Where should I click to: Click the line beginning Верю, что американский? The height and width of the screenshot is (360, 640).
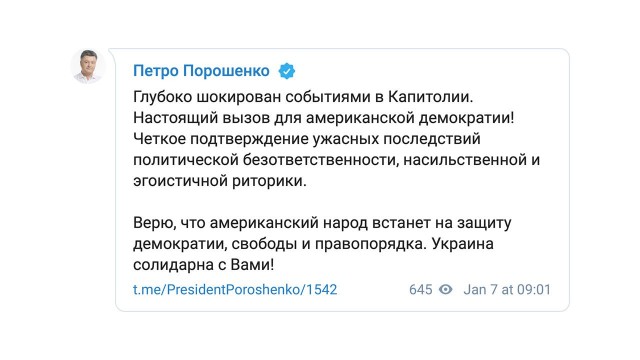(x=322, y=223)
